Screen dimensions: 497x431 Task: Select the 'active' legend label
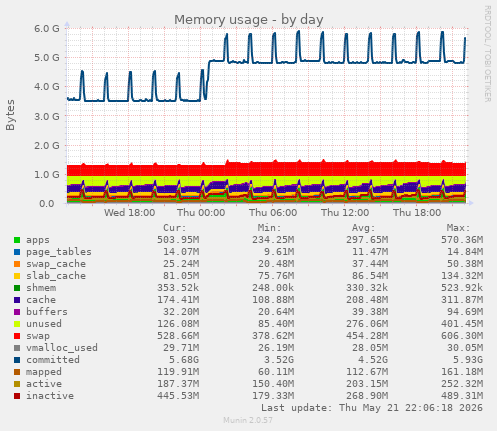pyautogui.click(x=44, y=384)
